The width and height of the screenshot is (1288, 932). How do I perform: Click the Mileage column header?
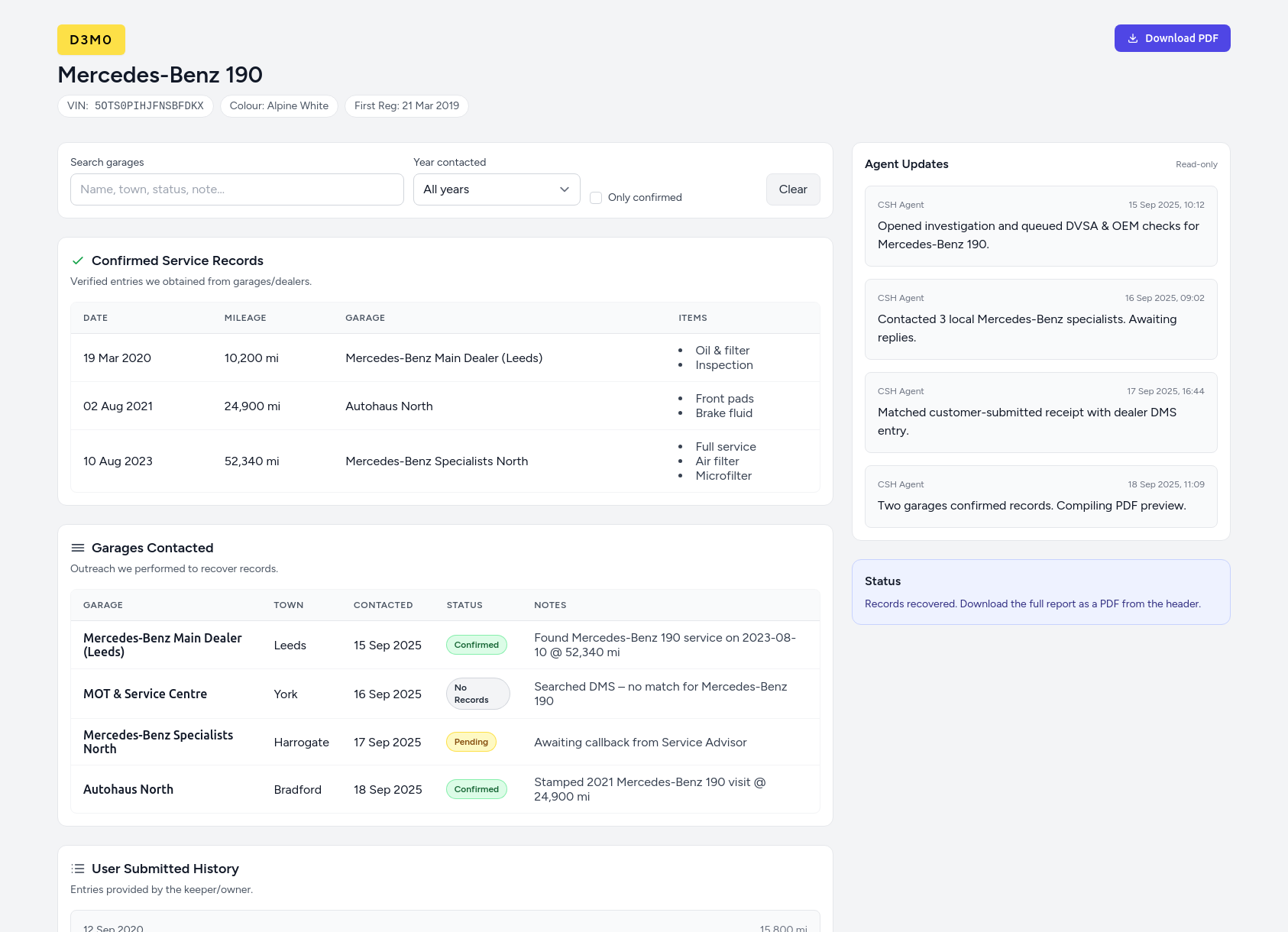[245, 318]
